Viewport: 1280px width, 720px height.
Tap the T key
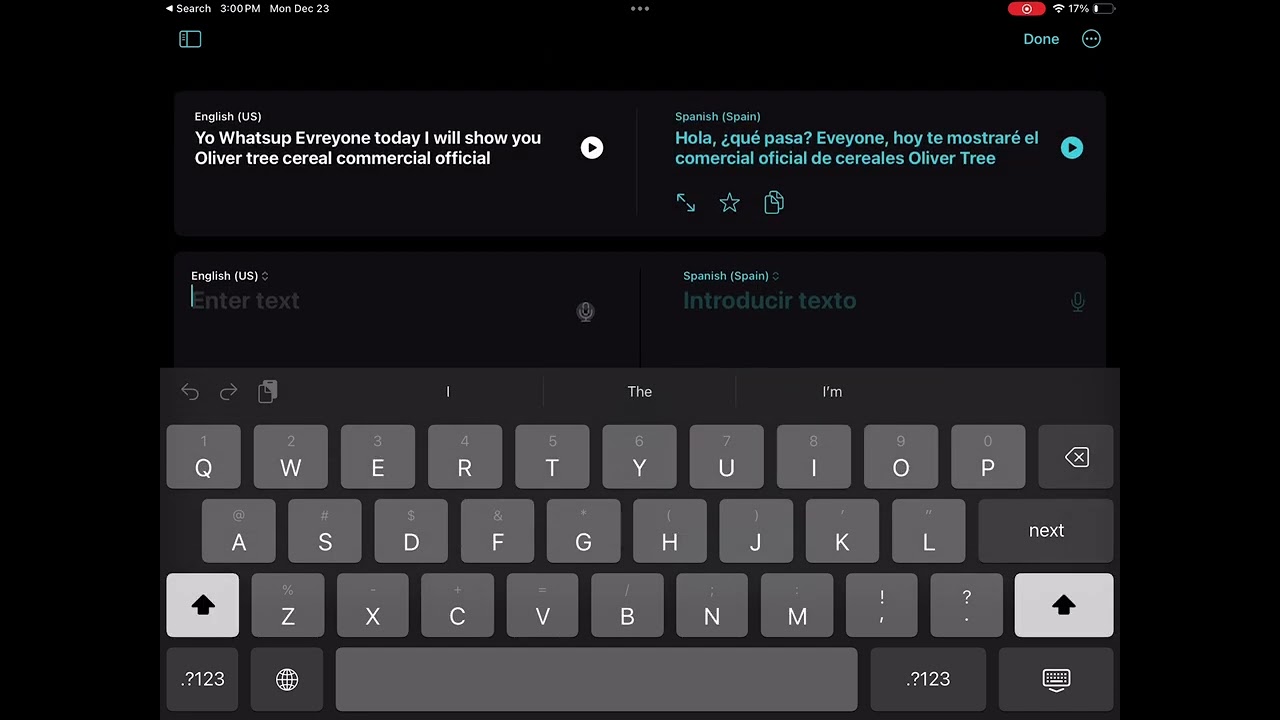552,457
